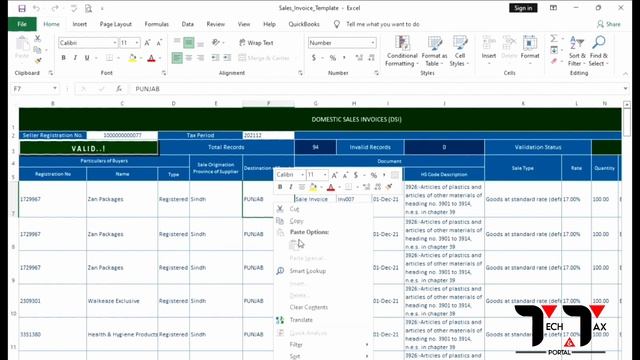Click Decrease Font Size in ribbon
This screenshot has height=360, width=640.
point(159,42)
